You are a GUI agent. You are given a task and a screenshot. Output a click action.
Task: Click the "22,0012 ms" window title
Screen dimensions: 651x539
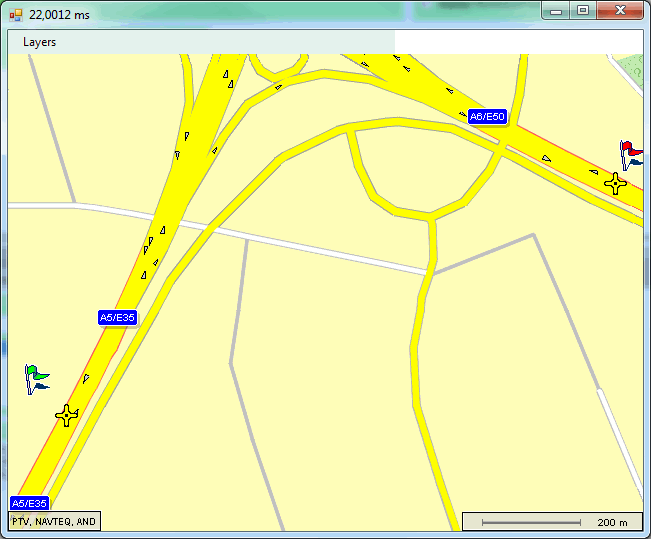click(60, 13)
